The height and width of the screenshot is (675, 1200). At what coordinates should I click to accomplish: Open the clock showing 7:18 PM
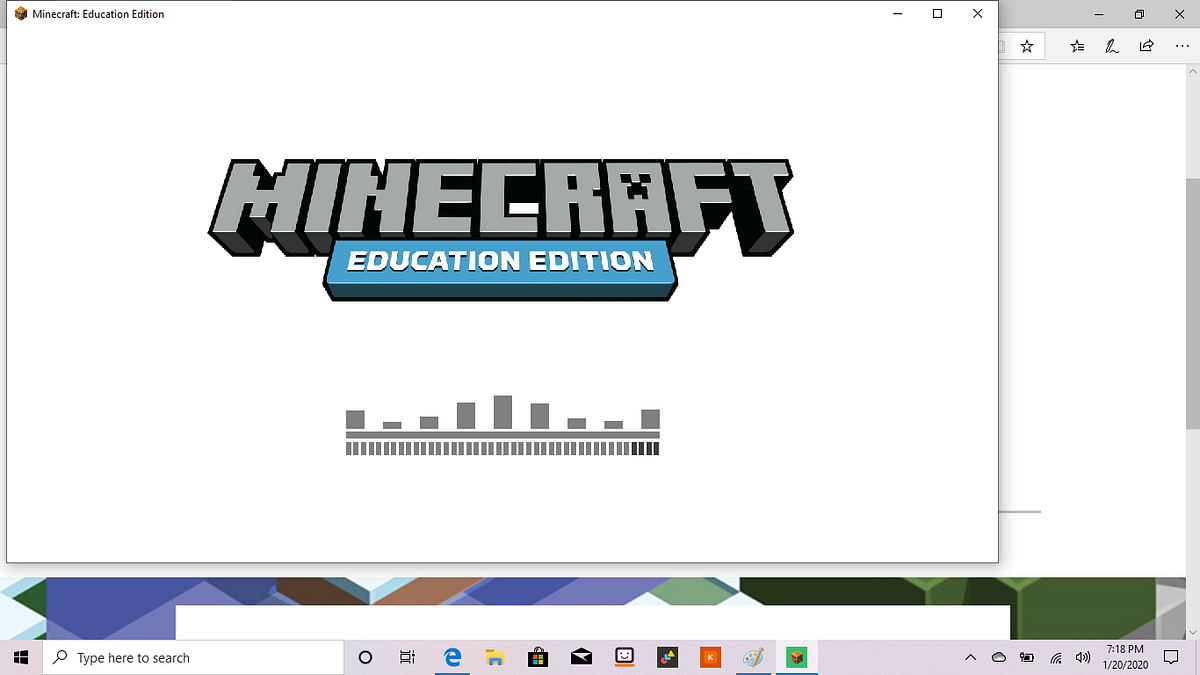click(x=1126, y=657)
